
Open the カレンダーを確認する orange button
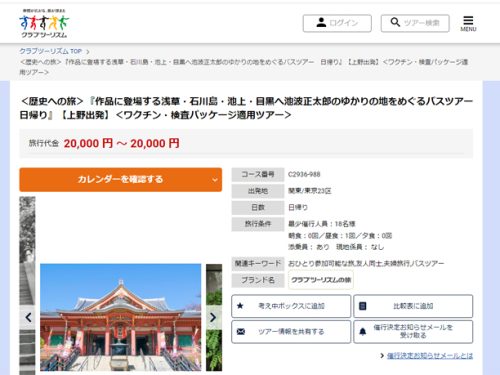(x=121, y=180)
